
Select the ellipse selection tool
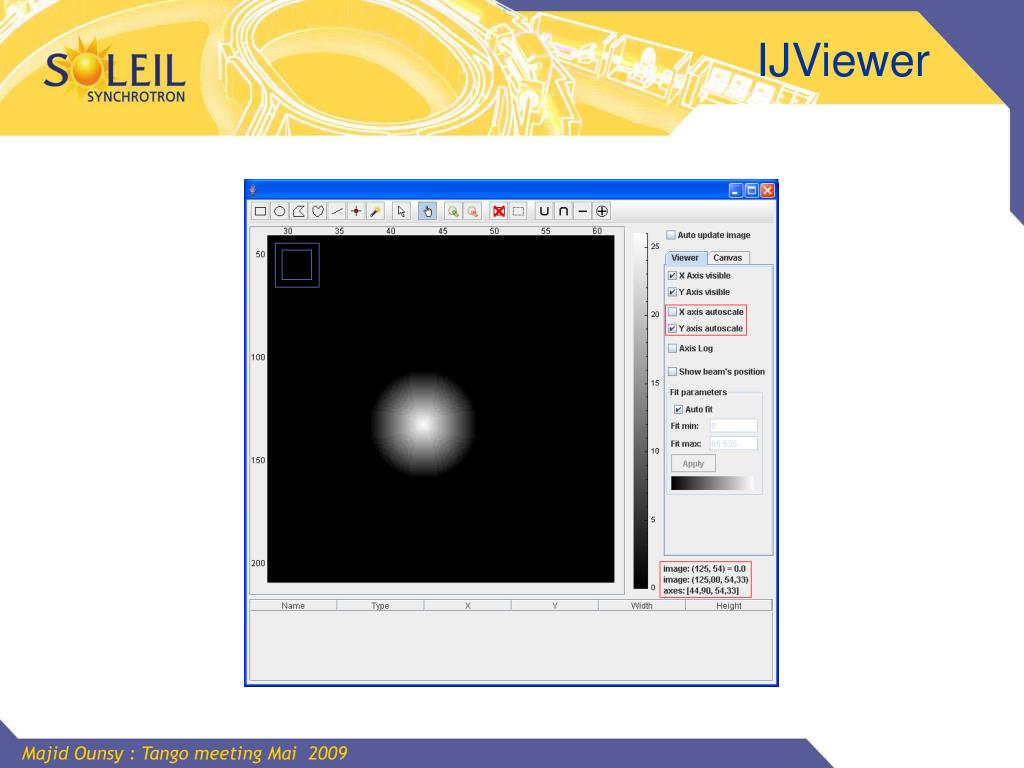[280, 211]
